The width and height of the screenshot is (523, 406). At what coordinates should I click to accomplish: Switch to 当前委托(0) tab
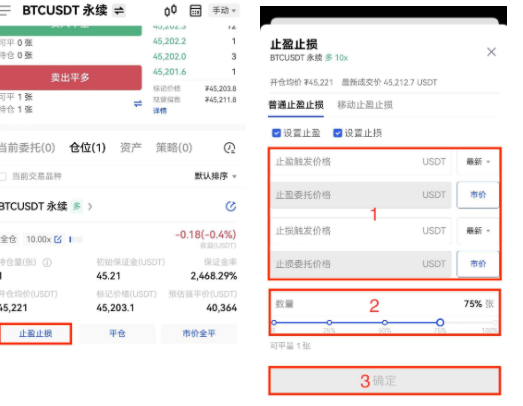click(x=27, y=147)
